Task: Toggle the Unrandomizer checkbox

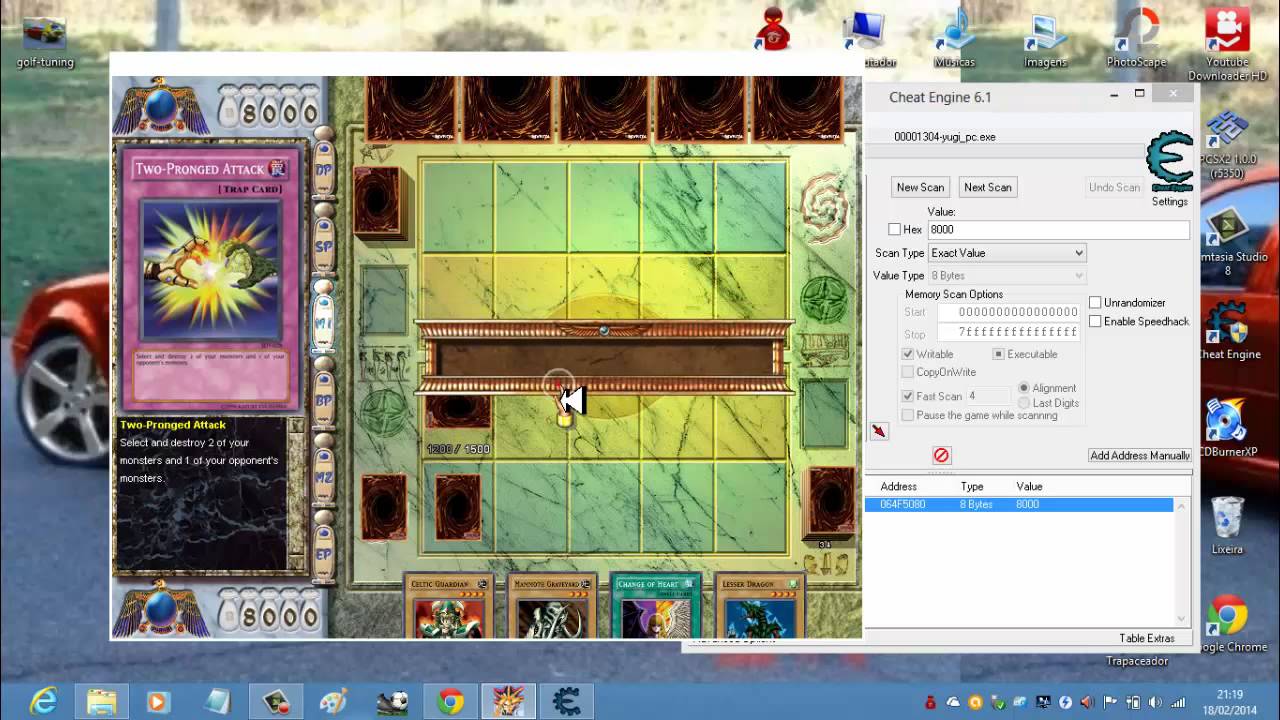Action: coord(1095,302)
